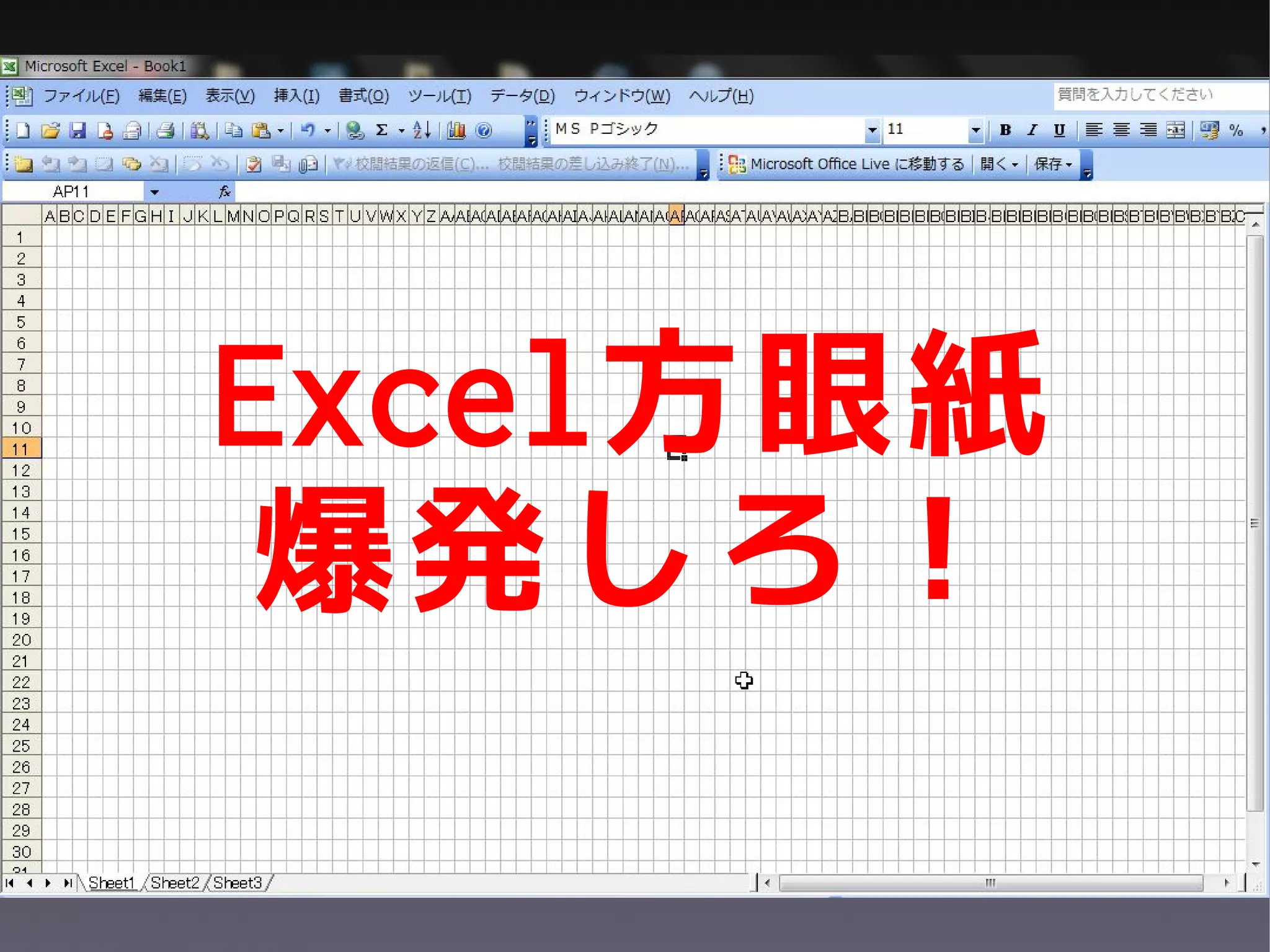Open the データ(D) menu
1270x952 pixels.
[x=522, y=96]
